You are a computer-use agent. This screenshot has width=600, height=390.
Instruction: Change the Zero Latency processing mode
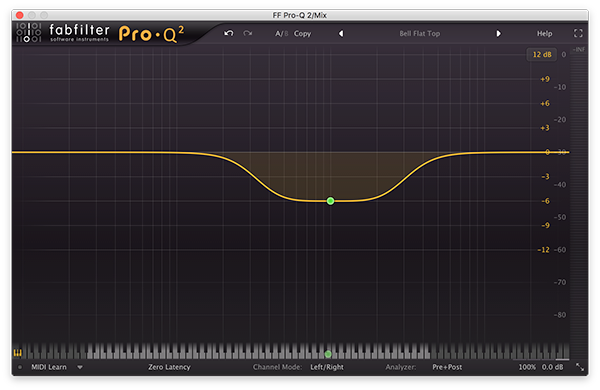tap(169, 367)
